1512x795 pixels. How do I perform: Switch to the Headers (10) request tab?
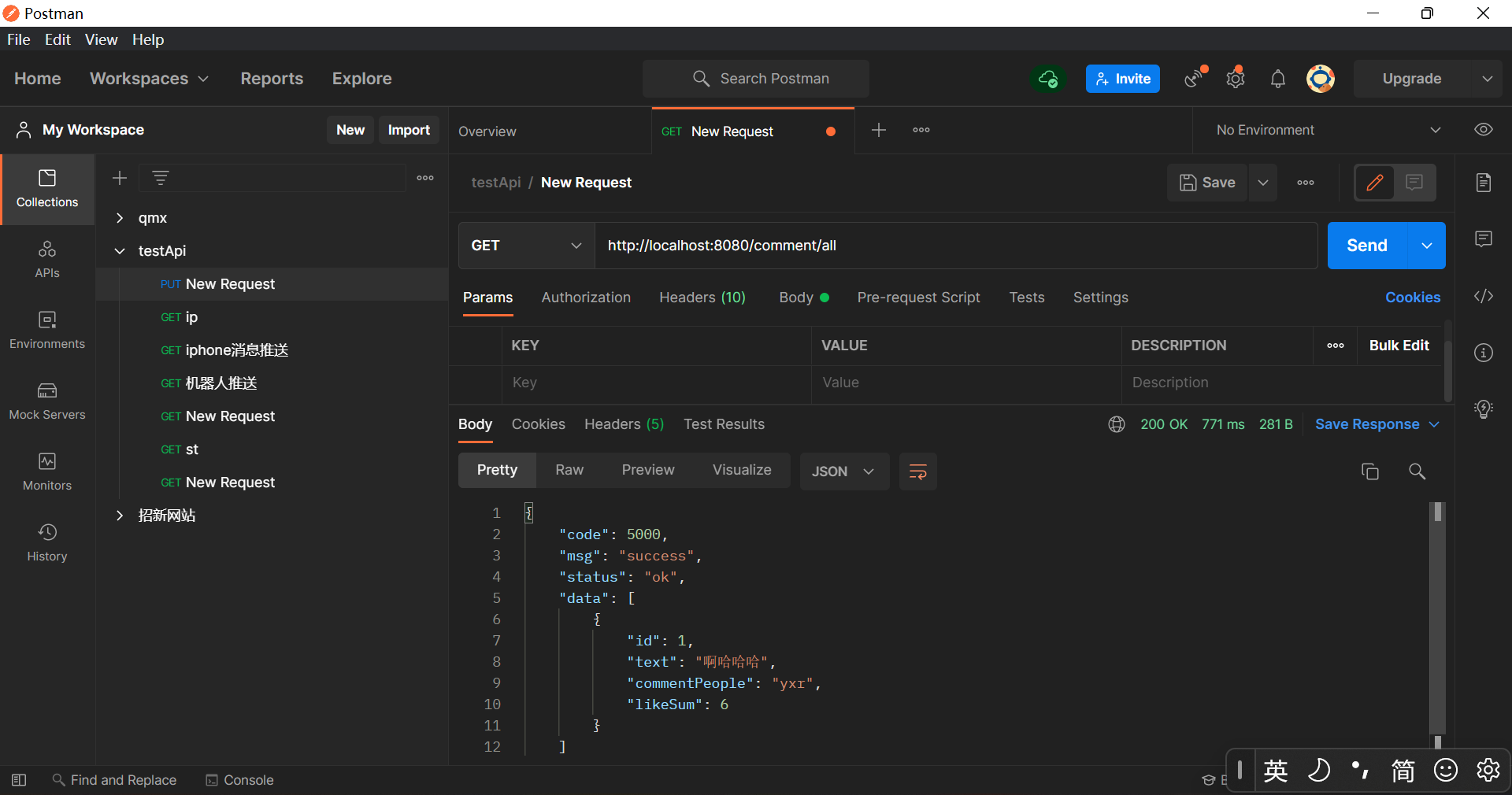pyautogui.click(x=702, y=298)
